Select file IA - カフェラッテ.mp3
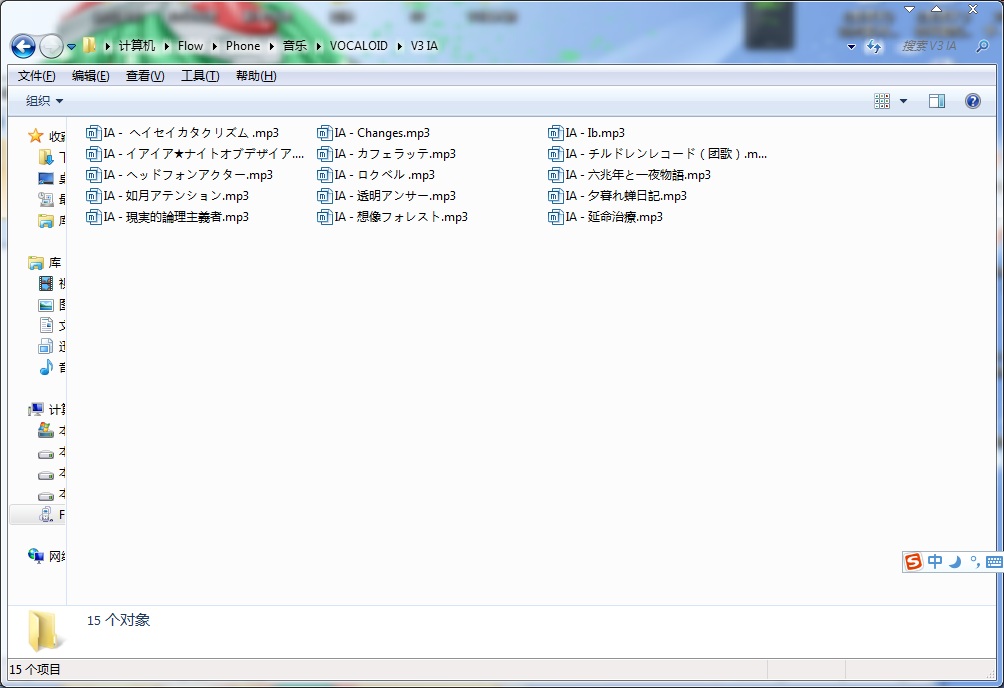 pyautogui.click(x=387, y=154)
